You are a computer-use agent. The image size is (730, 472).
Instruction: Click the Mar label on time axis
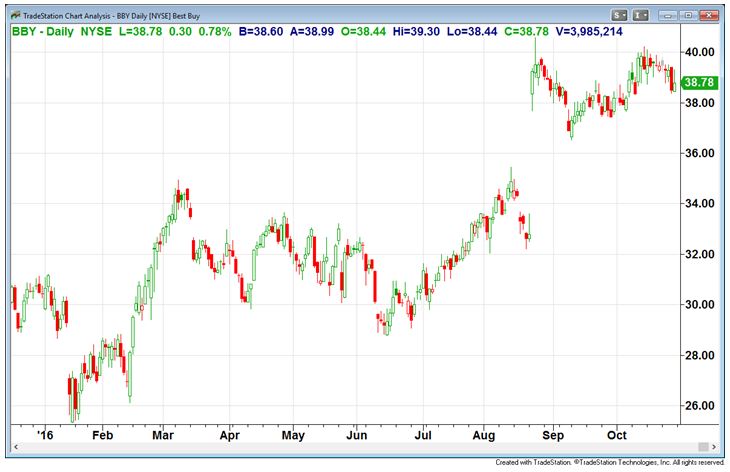pyautogui.click(x=163, y=435)
